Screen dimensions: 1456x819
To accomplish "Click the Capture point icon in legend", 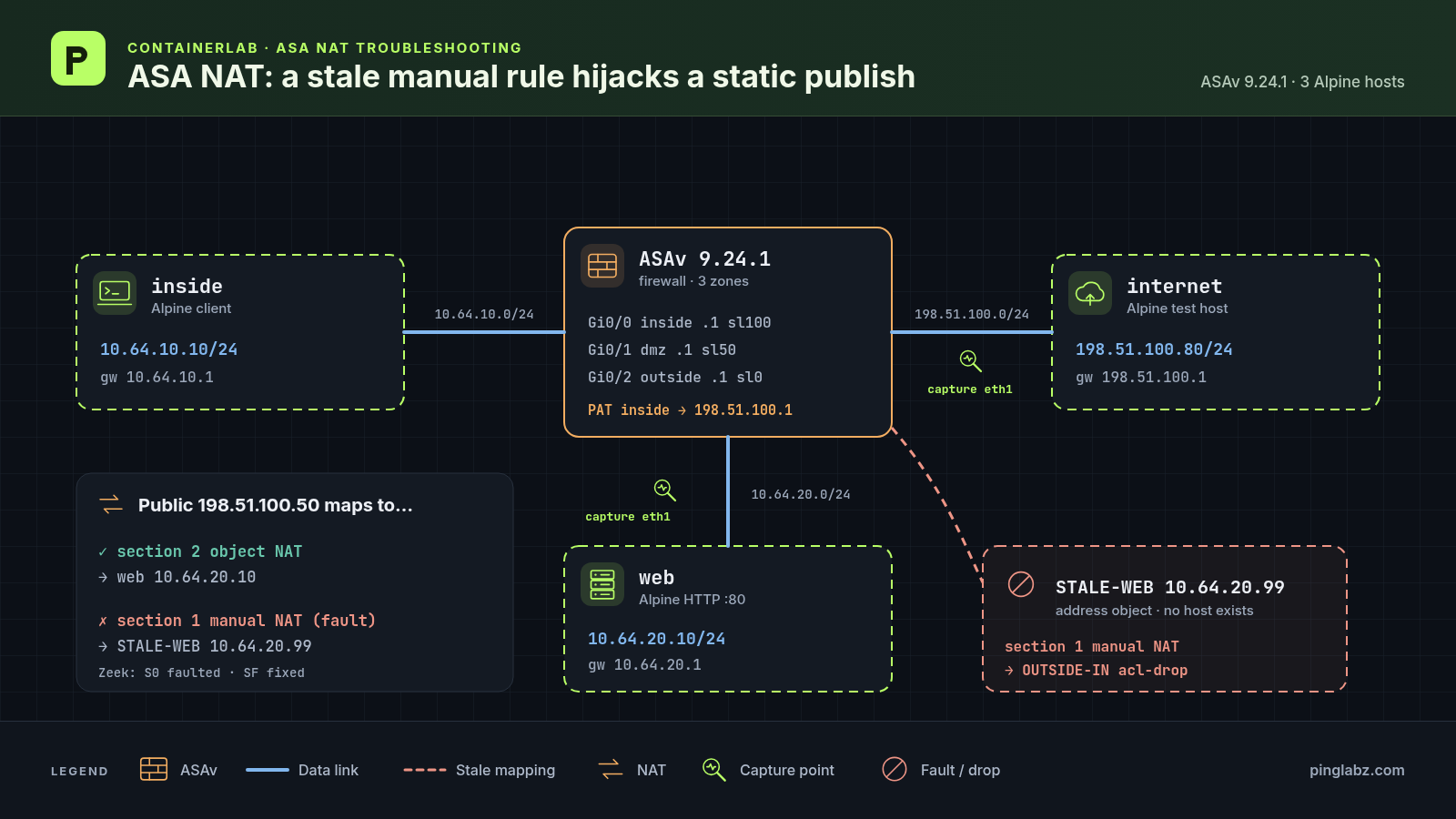I will coord(714,770).
